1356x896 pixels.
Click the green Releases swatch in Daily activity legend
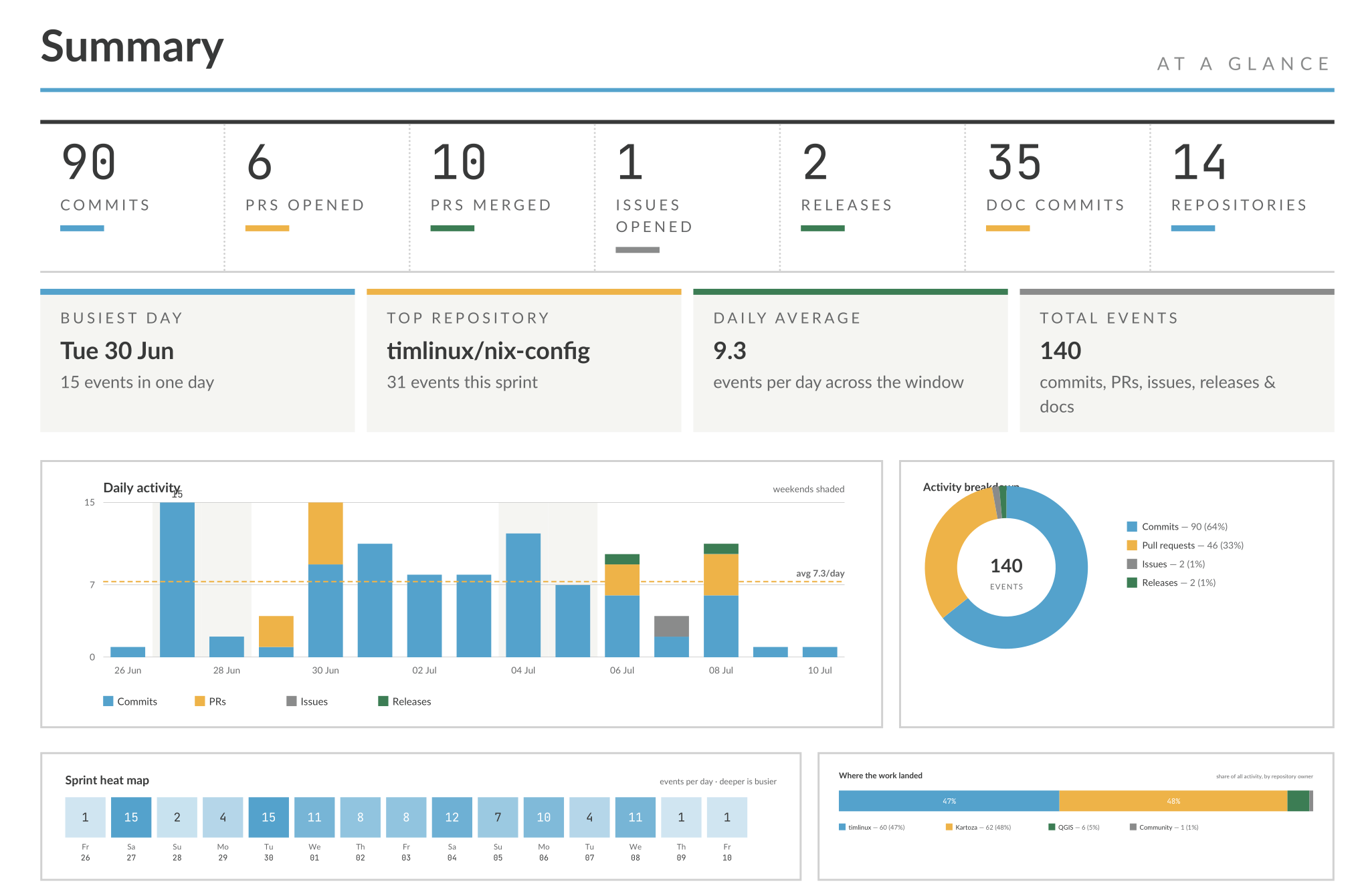383,701
